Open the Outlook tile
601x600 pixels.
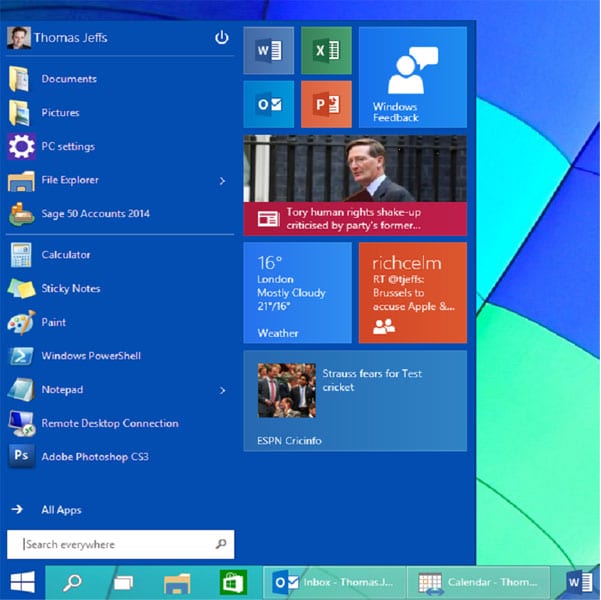point(269,104)
